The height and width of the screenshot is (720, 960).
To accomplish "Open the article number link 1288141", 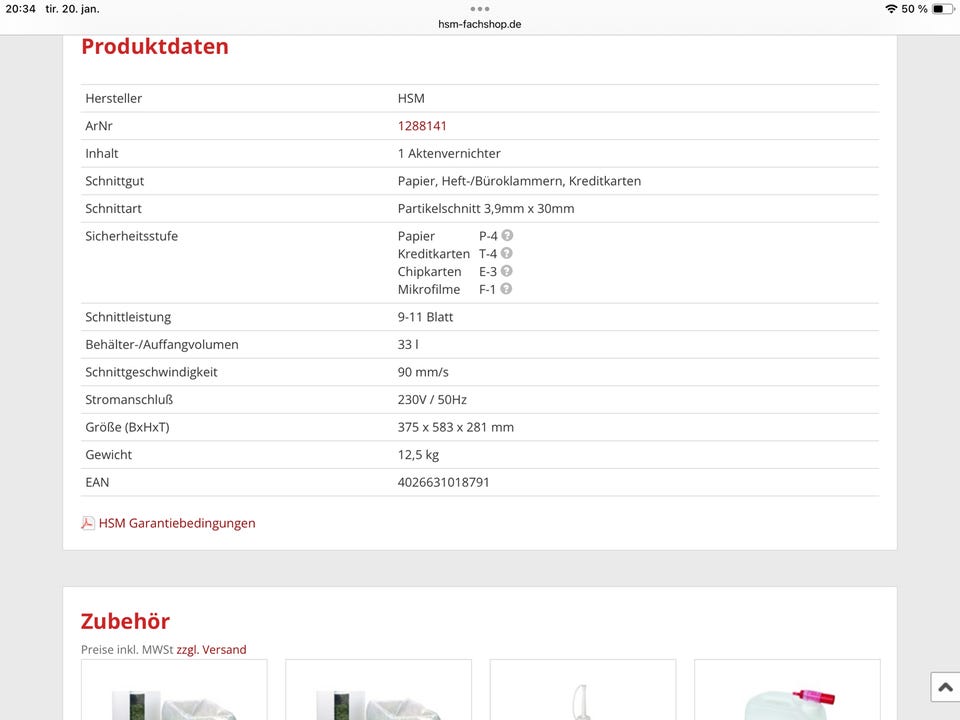I will tap(422, 125).
